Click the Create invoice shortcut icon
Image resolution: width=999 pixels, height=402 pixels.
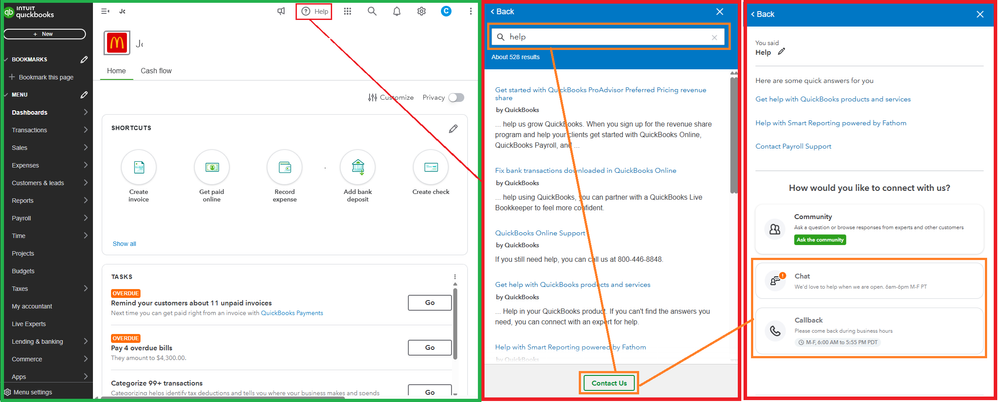click(x=138, y=167)
